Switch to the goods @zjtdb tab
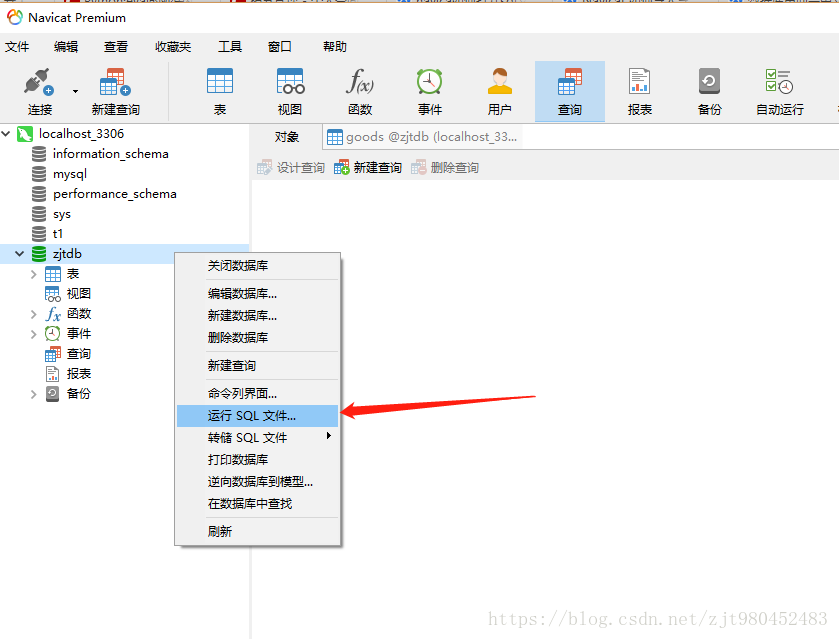The width and height of the screenshot is (839, 639). point(423,137)
